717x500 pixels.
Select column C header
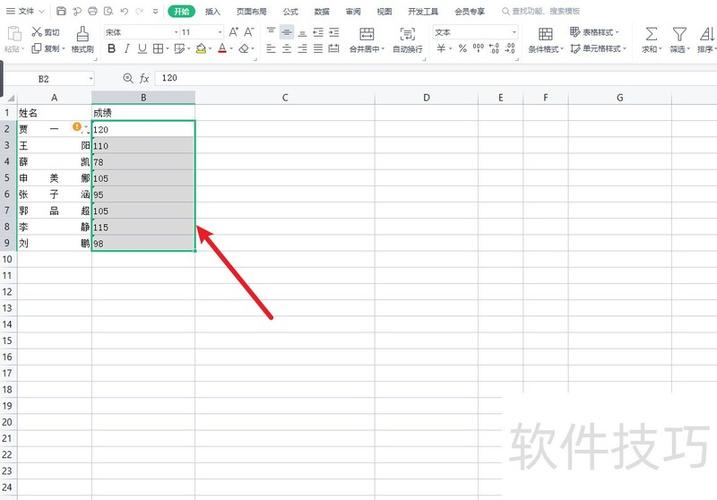click(x=285, y=97)
